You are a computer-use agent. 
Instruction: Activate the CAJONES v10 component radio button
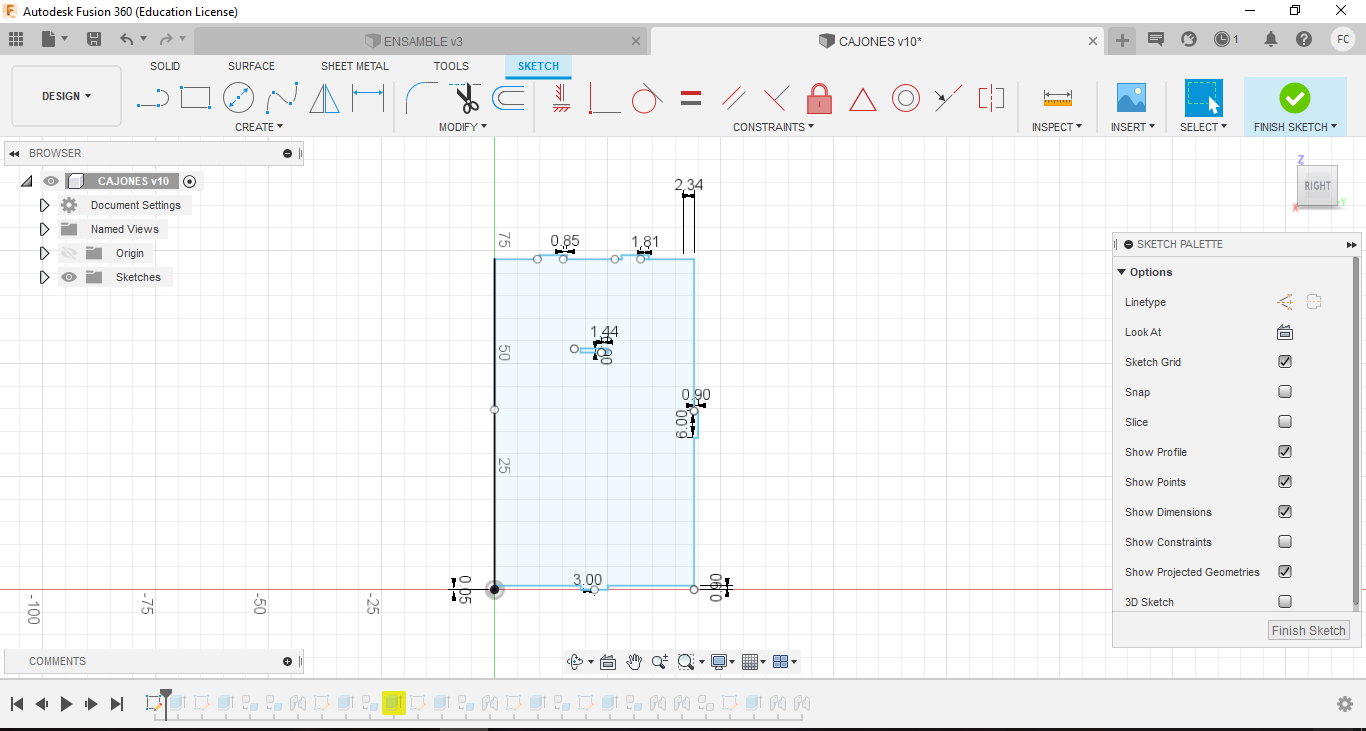(x=190, y=181)
